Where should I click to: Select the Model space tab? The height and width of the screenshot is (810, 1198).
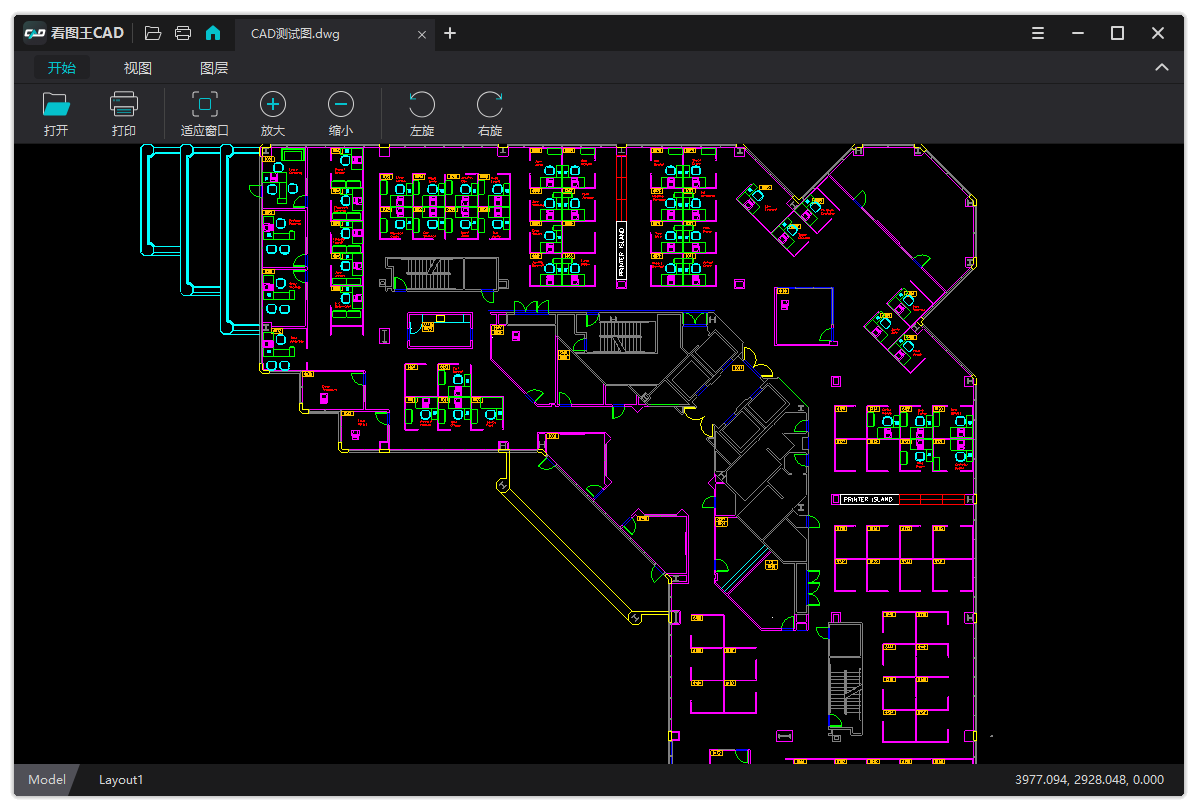pos(47,779)
